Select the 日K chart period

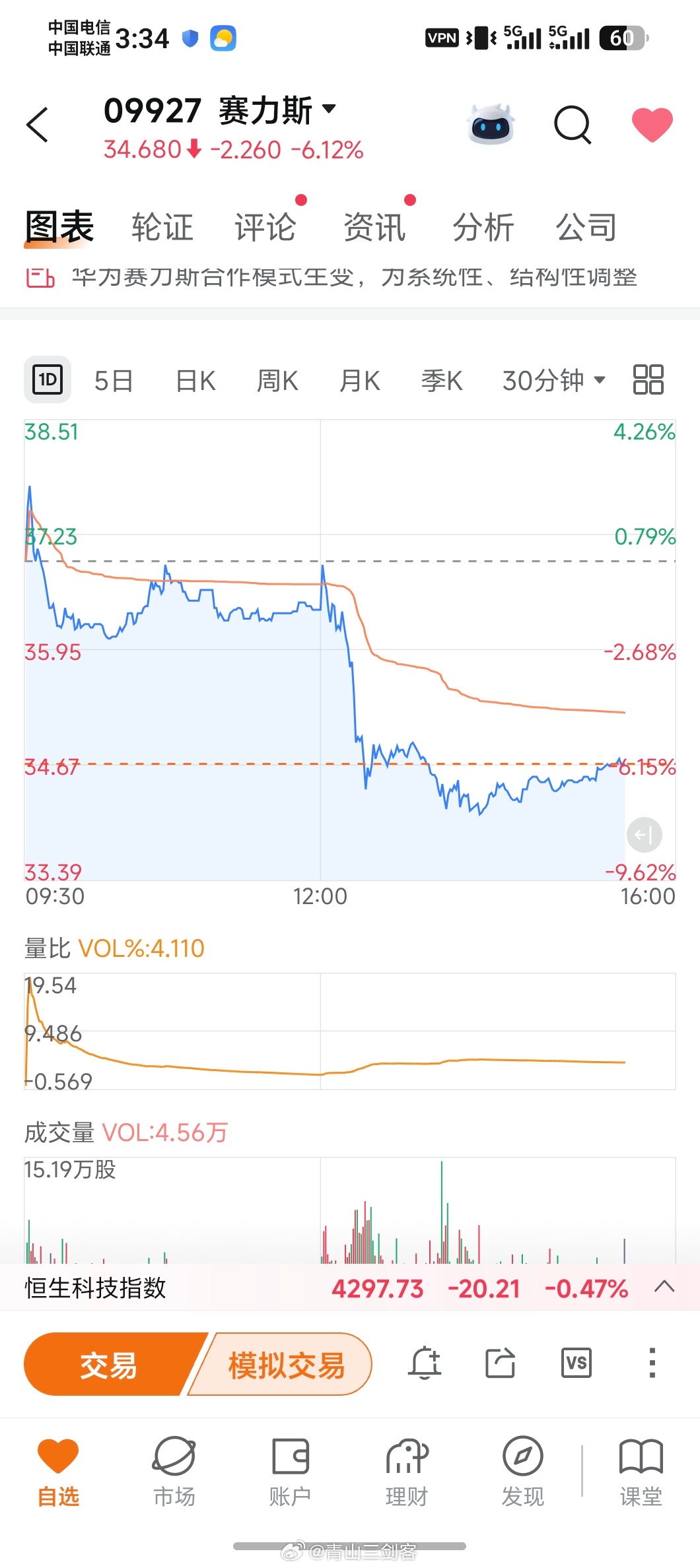pos(195,381)
